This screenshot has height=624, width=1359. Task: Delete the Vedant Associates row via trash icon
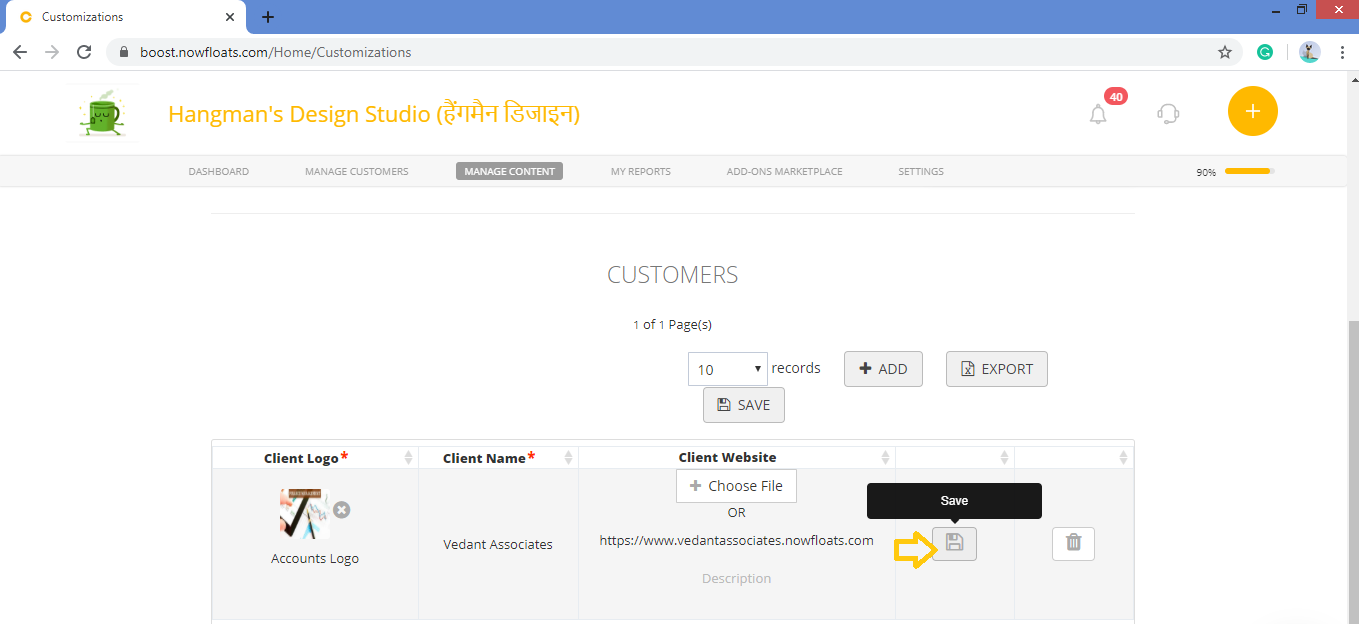(x=1073, y=543)
